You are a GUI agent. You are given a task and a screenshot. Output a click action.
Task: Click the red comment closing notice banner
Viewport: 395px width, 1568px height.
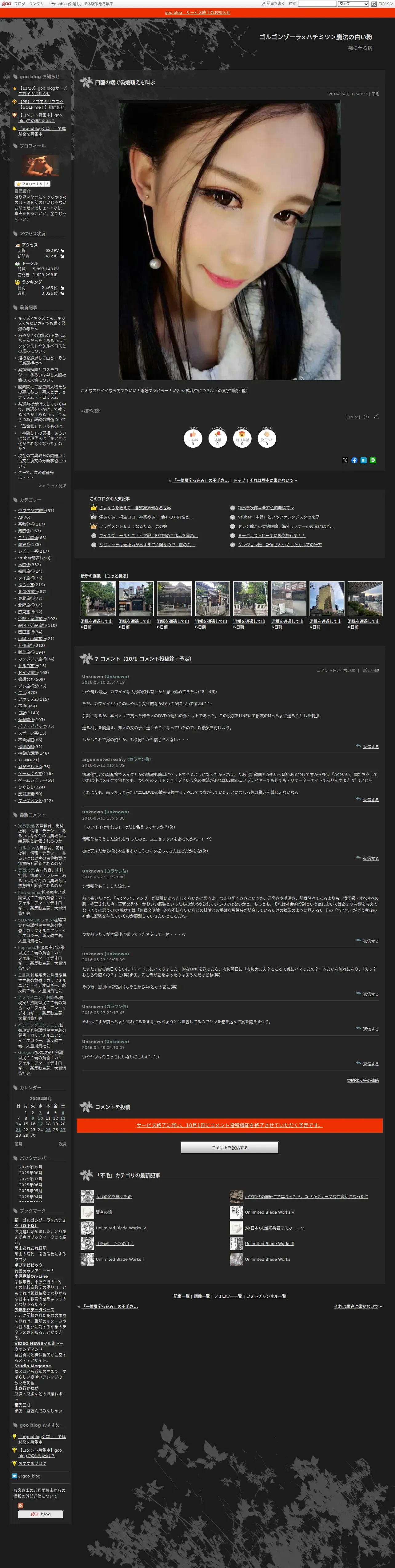229,1126
